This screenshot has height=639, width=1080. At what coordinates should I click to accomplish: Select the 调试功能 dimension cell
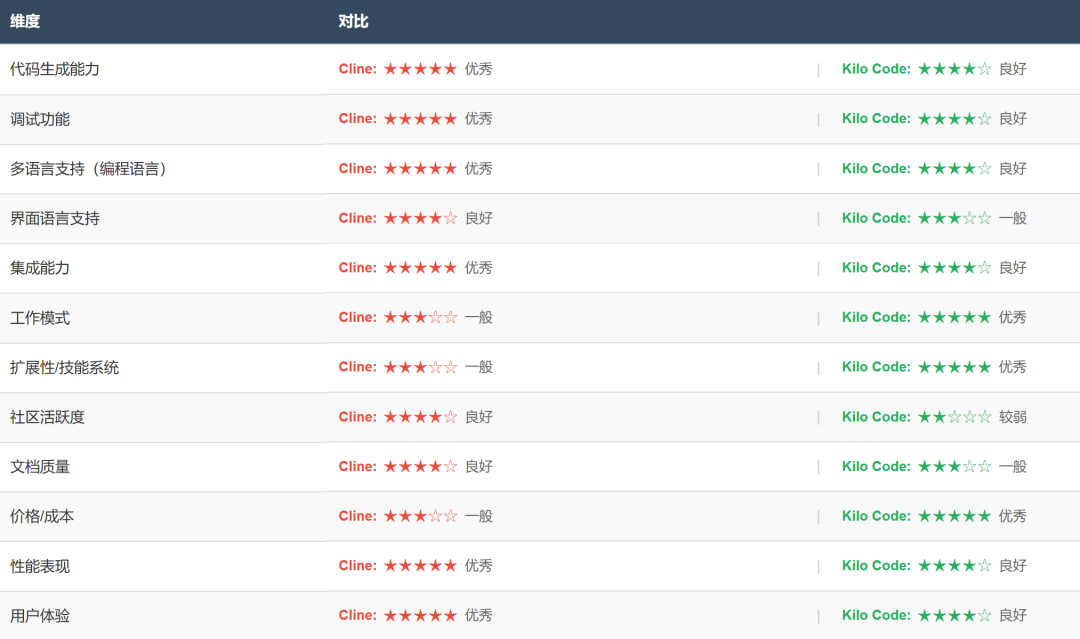163,119
